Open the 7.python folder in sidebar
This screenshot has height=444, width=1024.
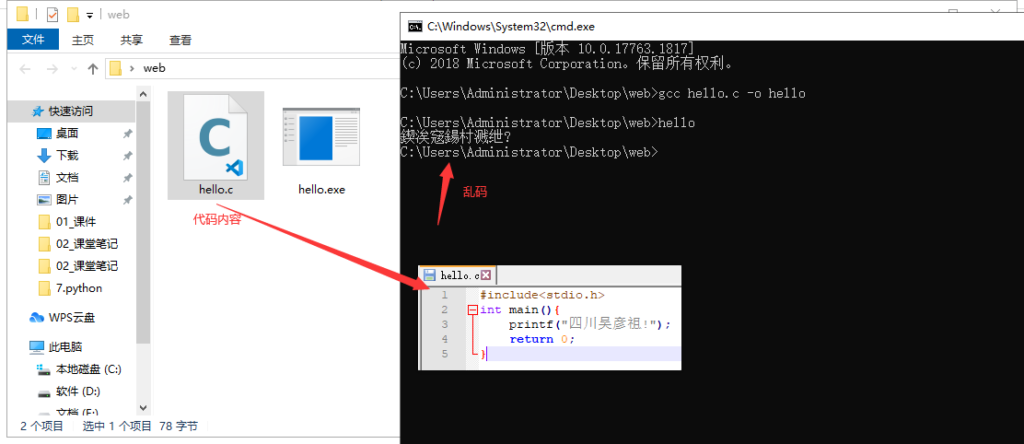pos(78,288)
